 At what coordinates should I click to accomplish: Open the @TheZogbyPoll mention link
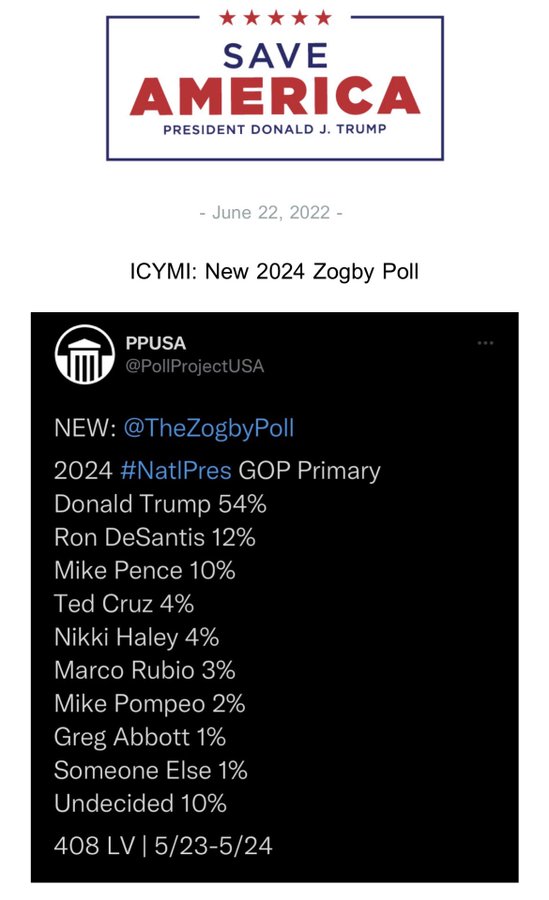(x=209, y=428)
